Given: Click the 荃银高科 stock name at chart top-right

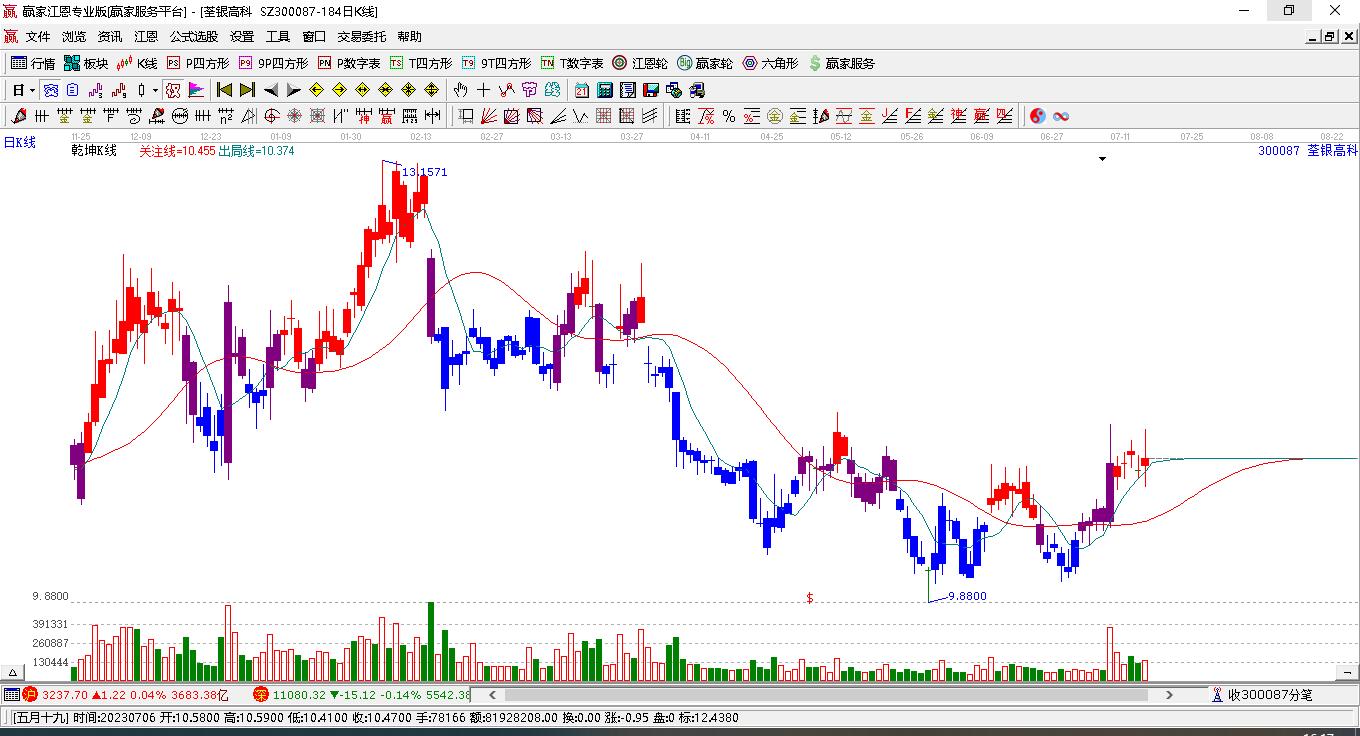Looking at the screenshot, I should point(1333,151).
